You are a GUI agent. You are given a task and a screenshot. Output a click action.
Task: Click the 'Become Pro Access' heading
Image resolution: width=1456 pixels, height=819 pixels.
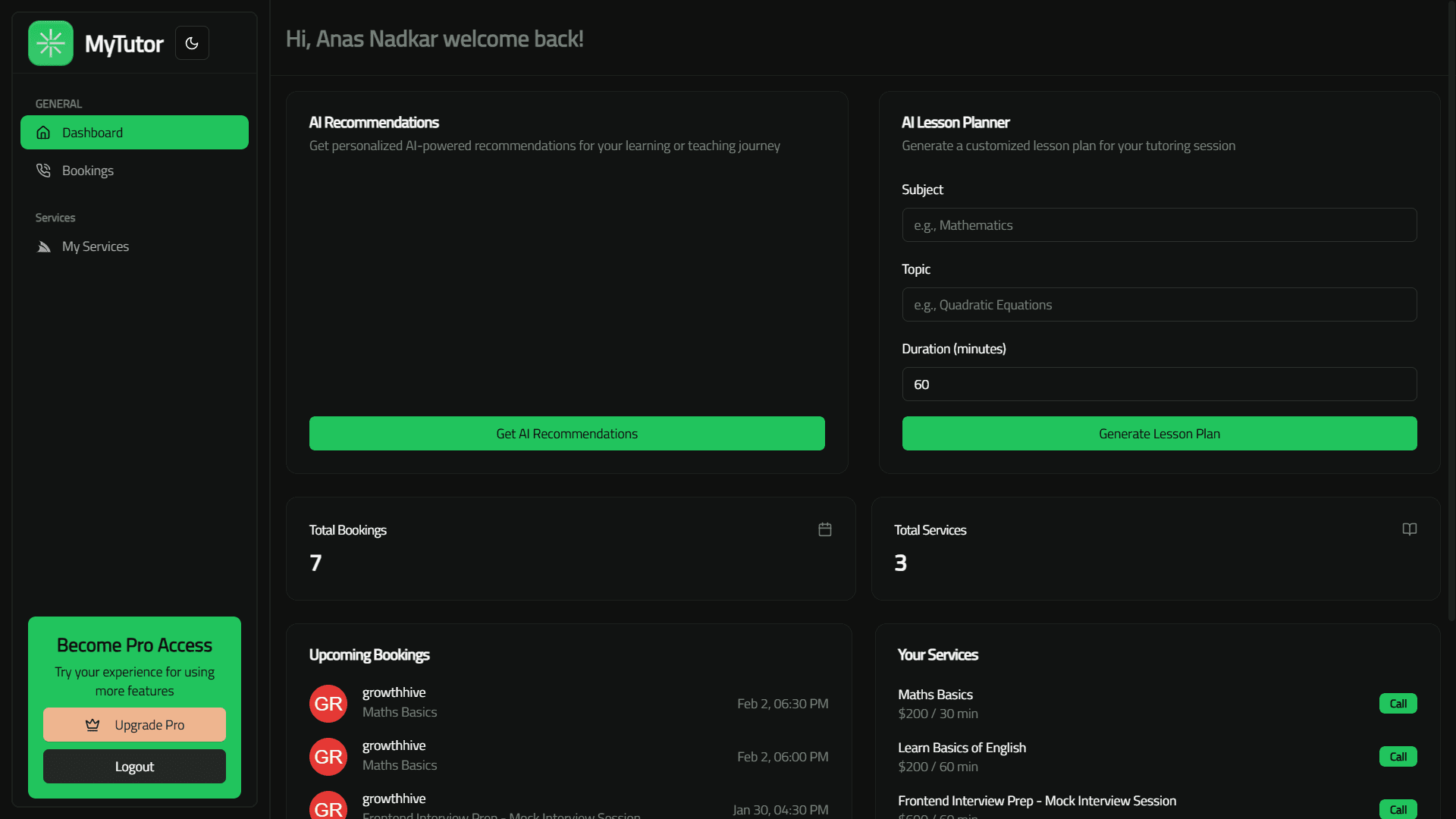click(134, 645)
